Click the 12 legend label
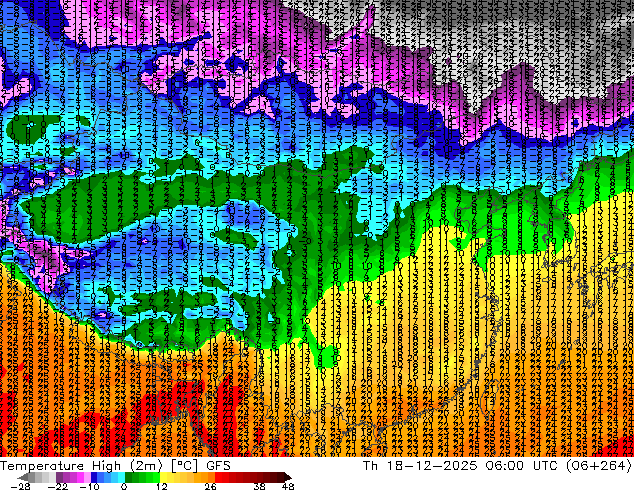The image size is (634, 490). pyautogui.click(x=162, y=486)
